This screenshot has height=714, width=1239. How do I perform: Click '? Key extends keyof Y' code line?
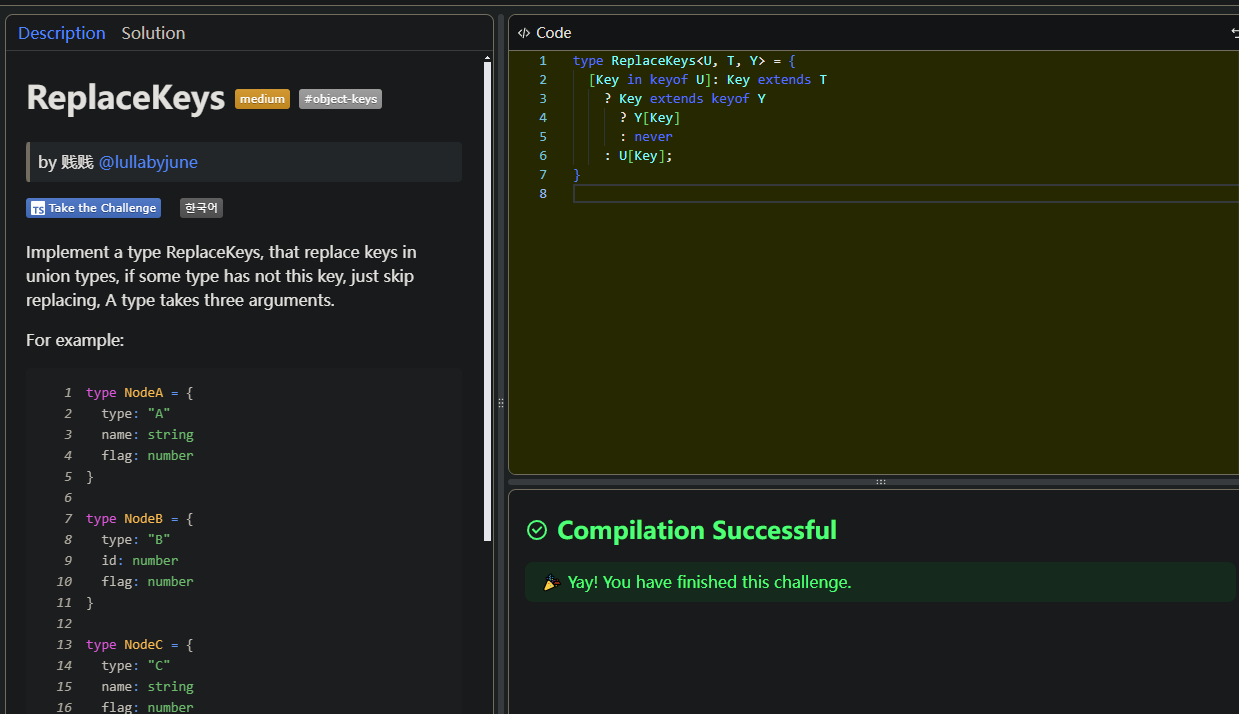tap(684, 99)
